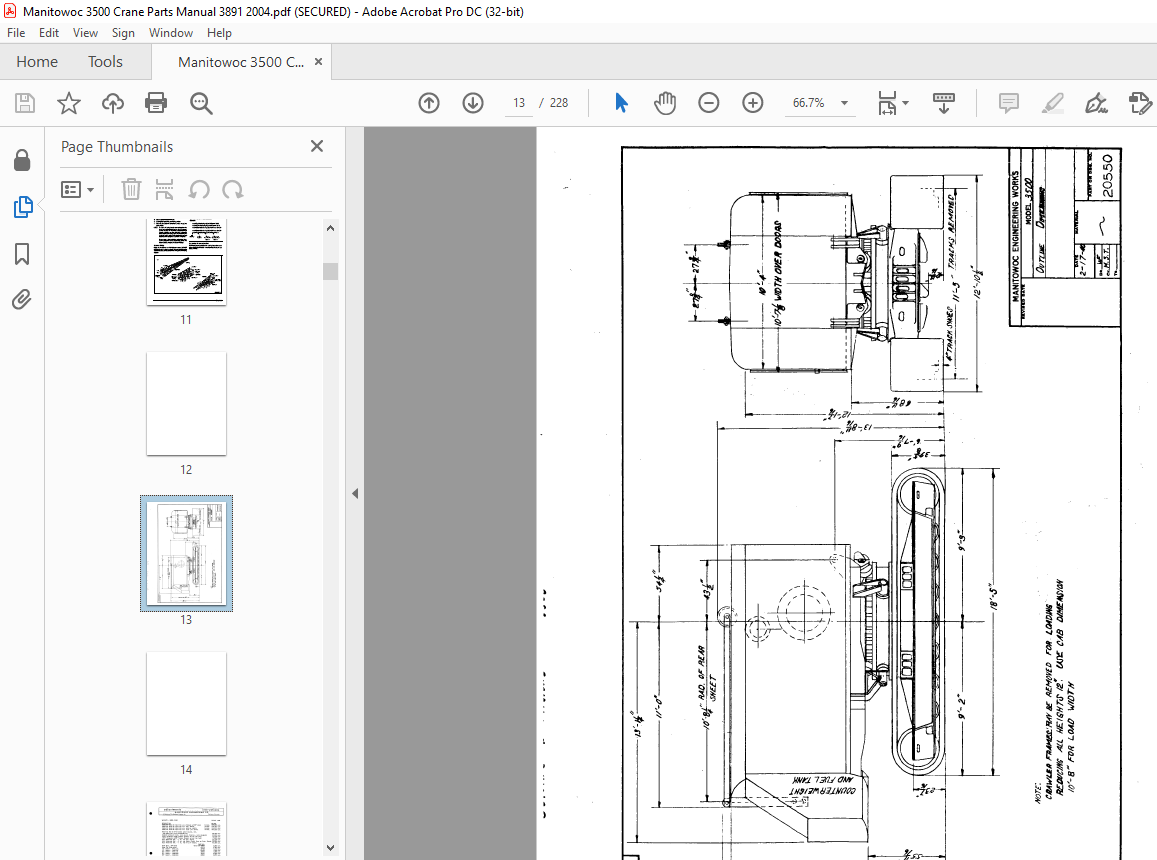Expand fit page options arrow
Screen dimensions: 1157x860
905,103
